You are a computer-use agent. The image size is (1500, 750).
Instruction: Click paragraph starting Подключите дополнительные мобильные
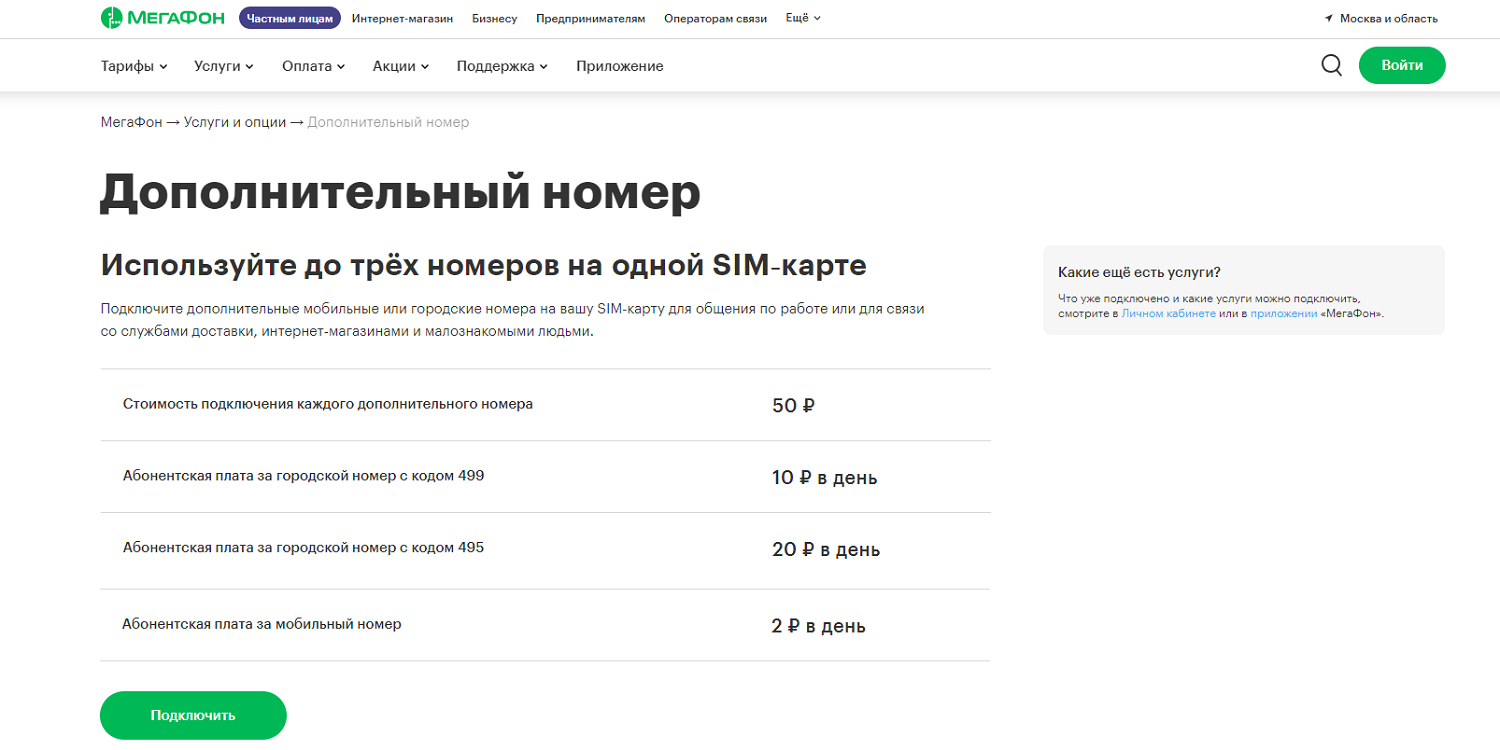(513, 320)
